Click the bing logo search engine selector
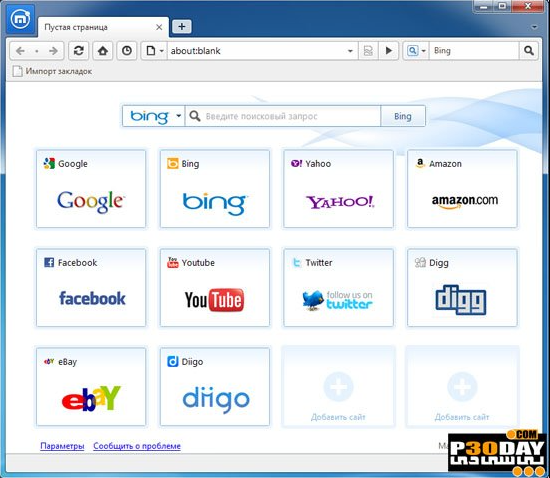Screen dimensions: 550x478 (x=153, y=116)
